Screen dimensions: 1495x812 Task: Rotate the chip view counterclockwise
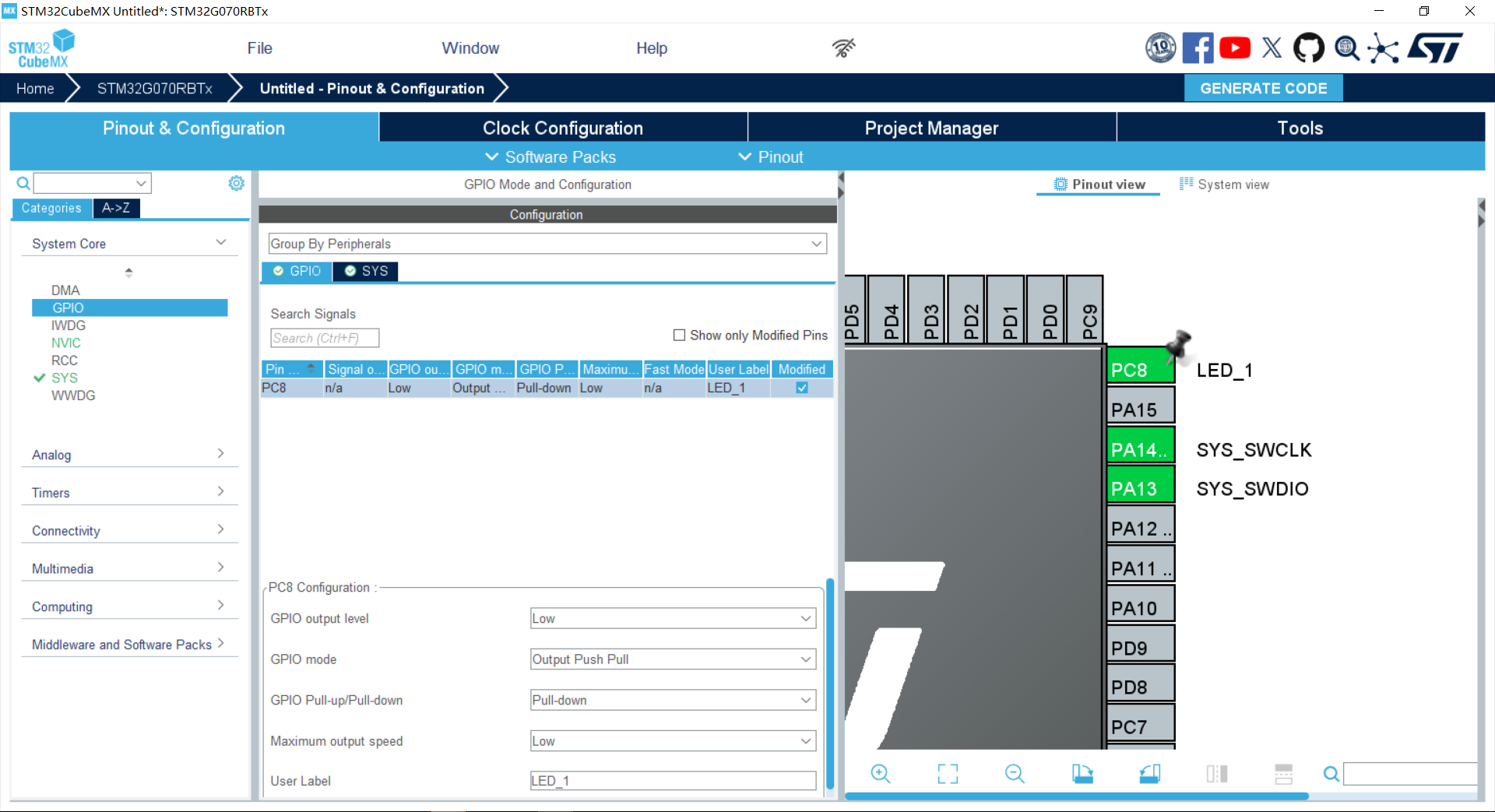pos(1149,773)
